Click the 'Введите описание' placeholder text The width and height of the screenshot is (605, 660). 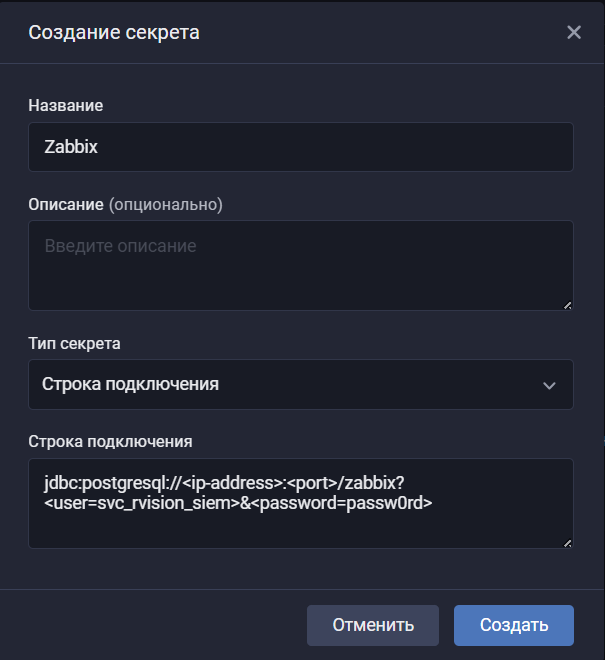121,246
